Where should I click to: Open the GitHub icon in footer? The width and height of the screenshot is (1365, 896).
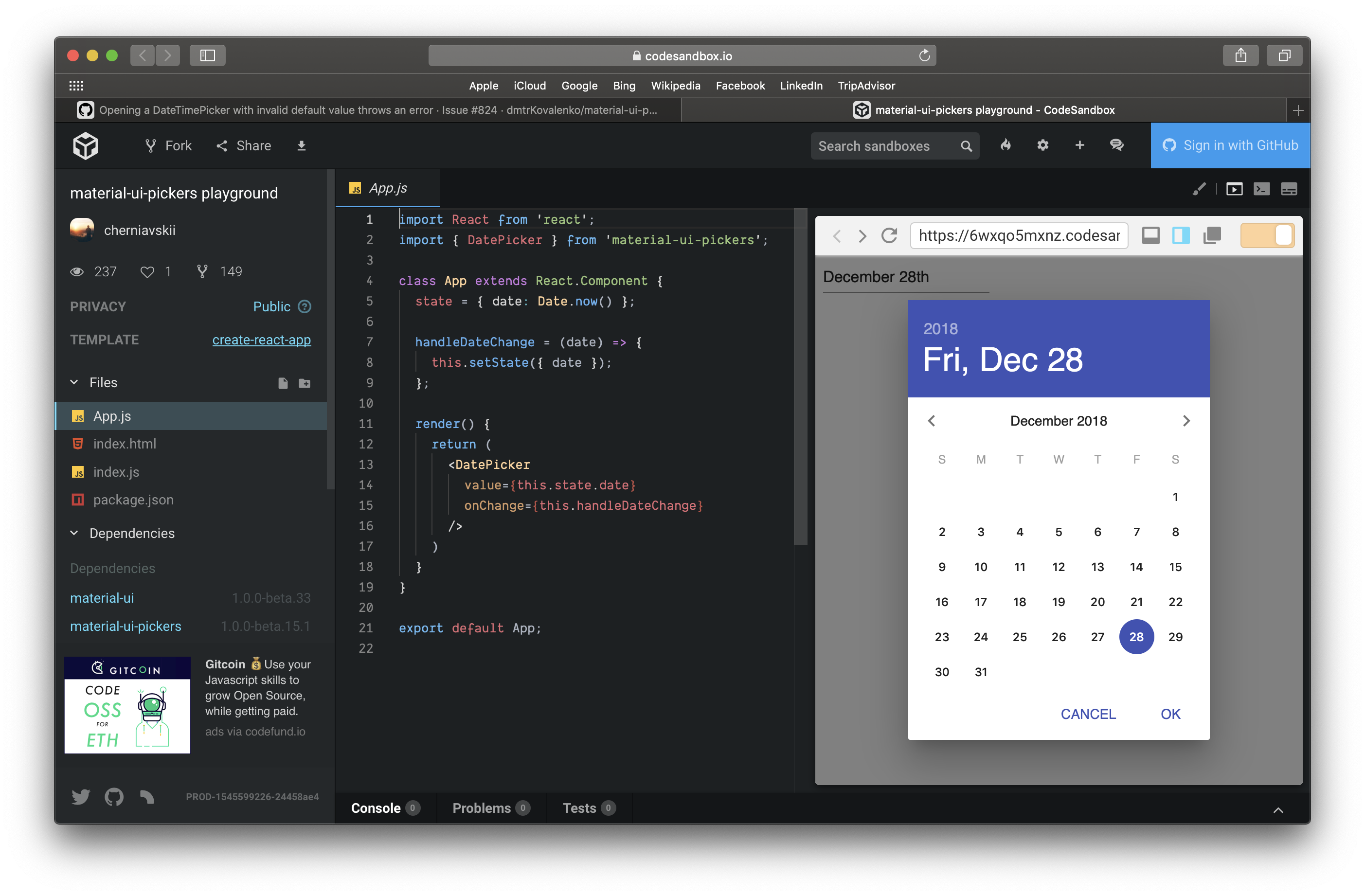point(114,796)
